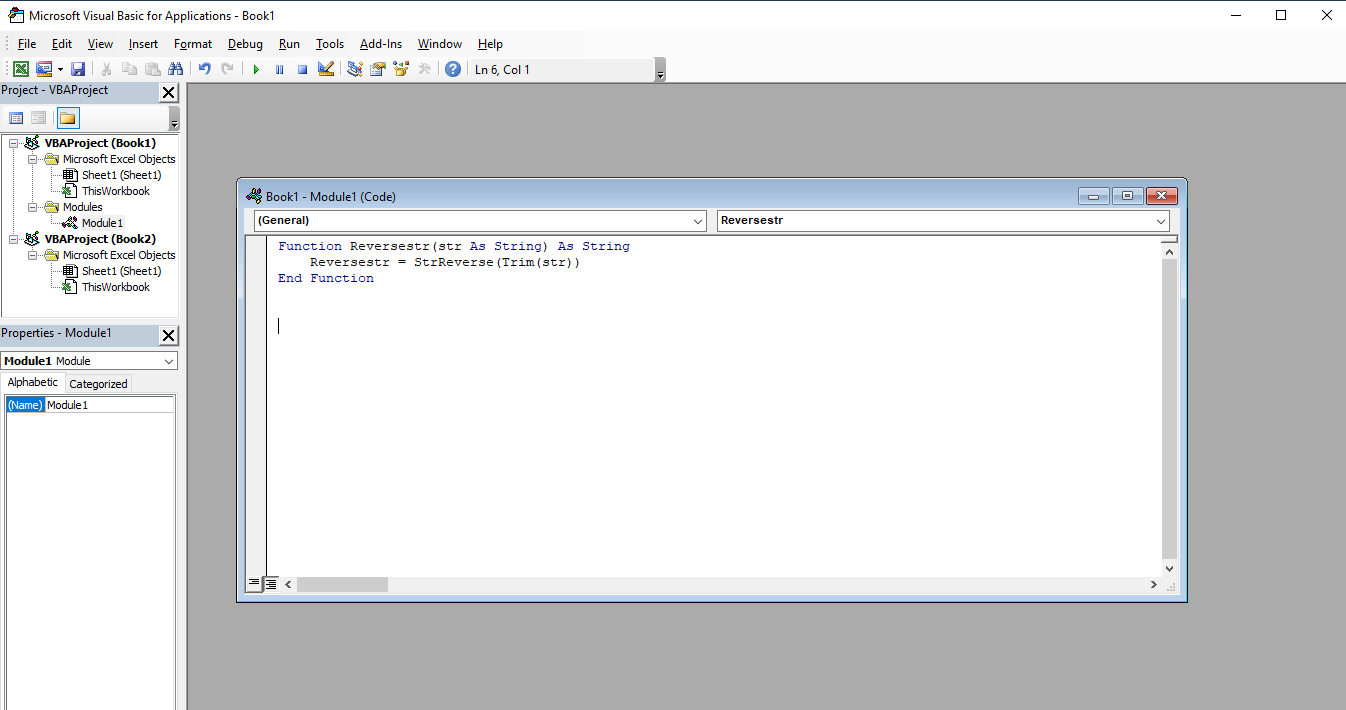
Task: Open the (General) object dropdown
Action: (x=698, y=221)
